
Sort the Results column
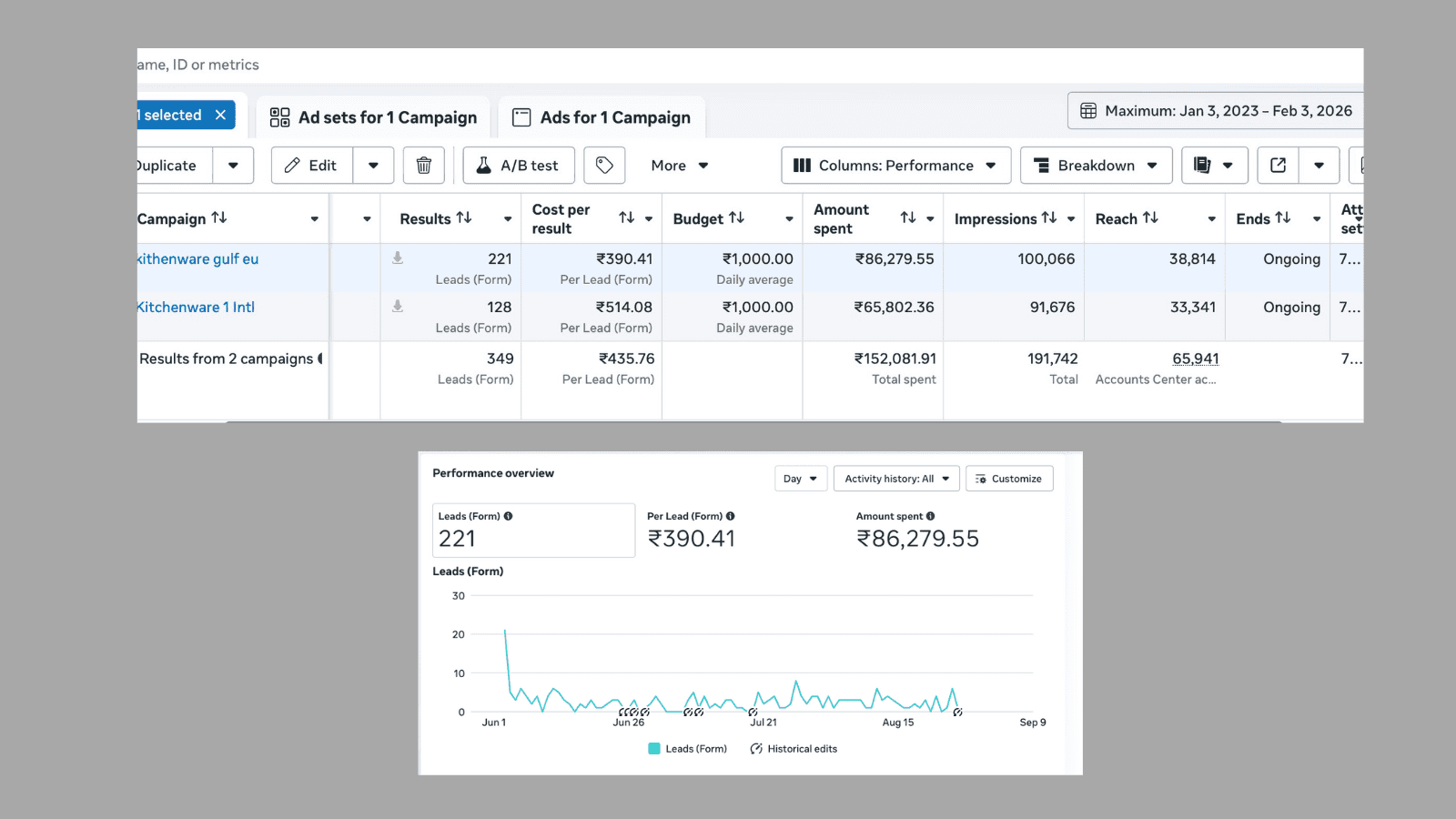pyautogui.click(x=464, y=218)
